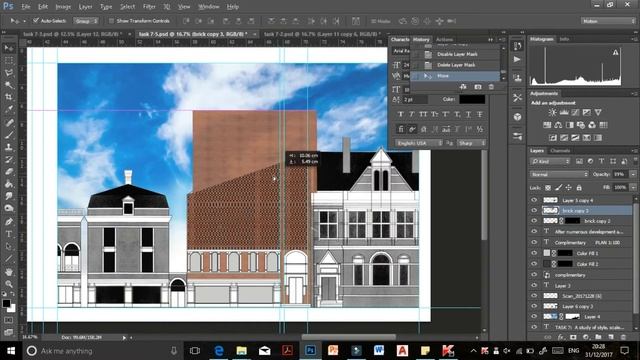Delete layer using Layers panel trash icon

coord(623,337)
